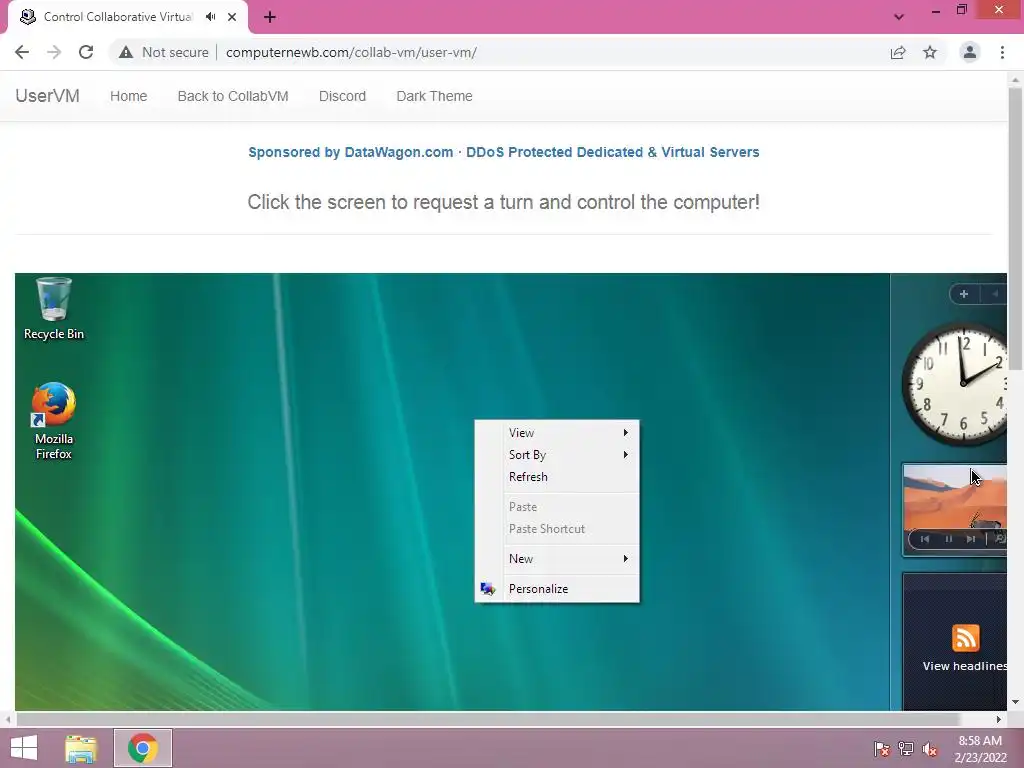Image resolution: width=1024 pixels, height=768 pixels.
Task: Go back in Chrome
Action: [x=22, y=52]
